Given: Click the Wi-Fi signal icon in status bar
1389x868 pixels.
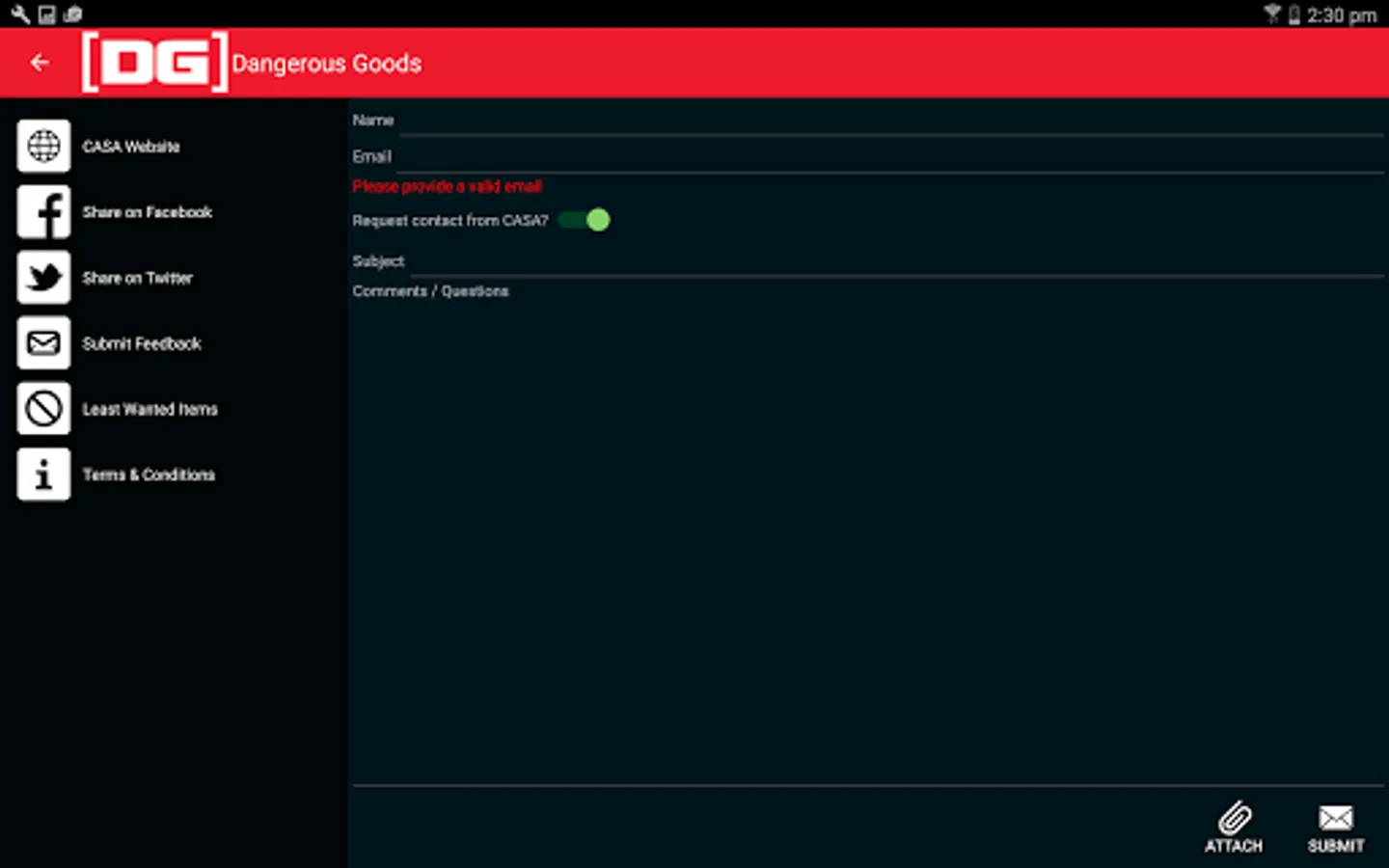Looking at the screenshot, I should tap(1272, 14).
